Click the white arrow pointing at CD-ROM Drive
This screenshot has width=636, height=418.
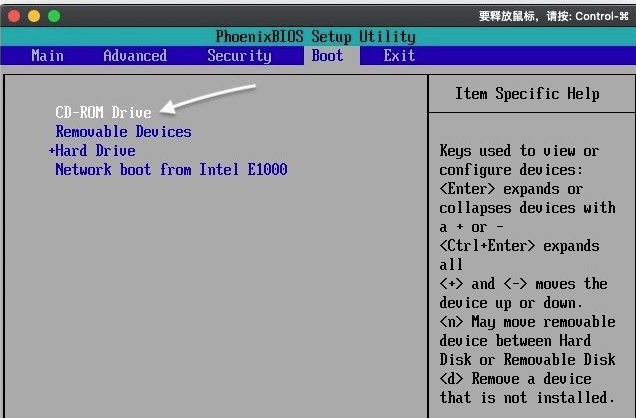coord(208,98)
